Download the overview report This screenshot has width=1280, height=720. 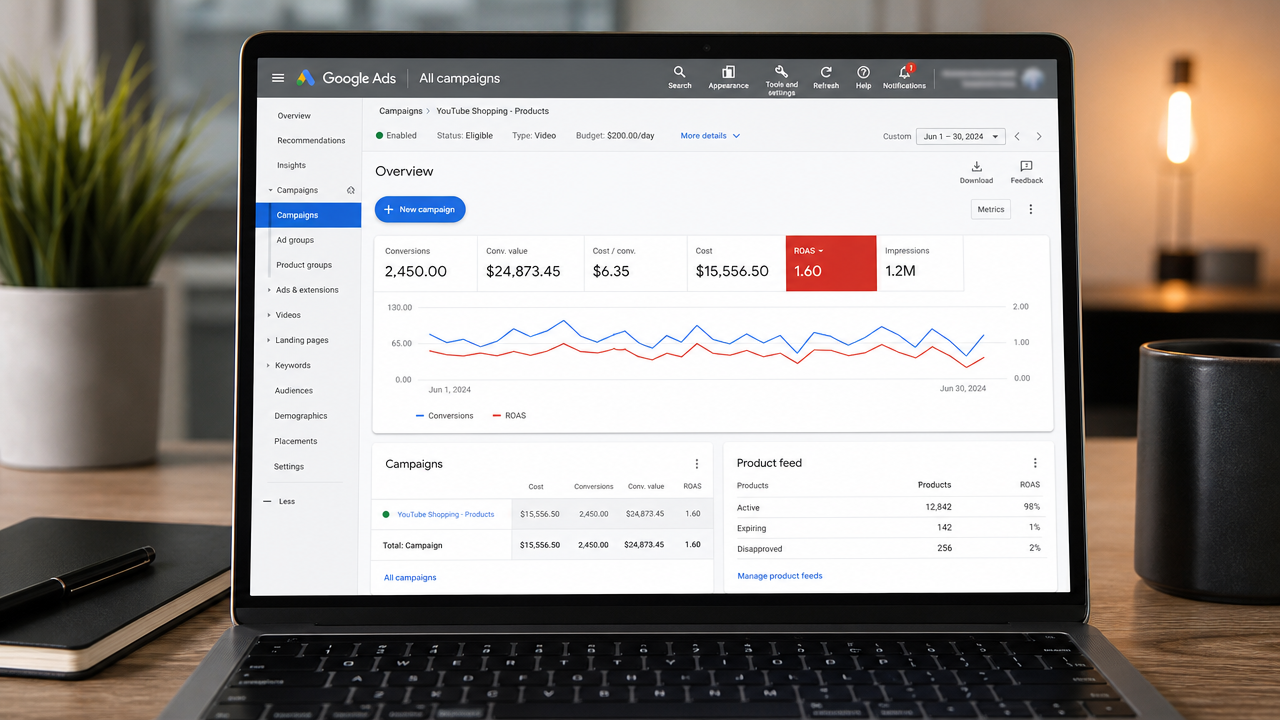point(976,172)
